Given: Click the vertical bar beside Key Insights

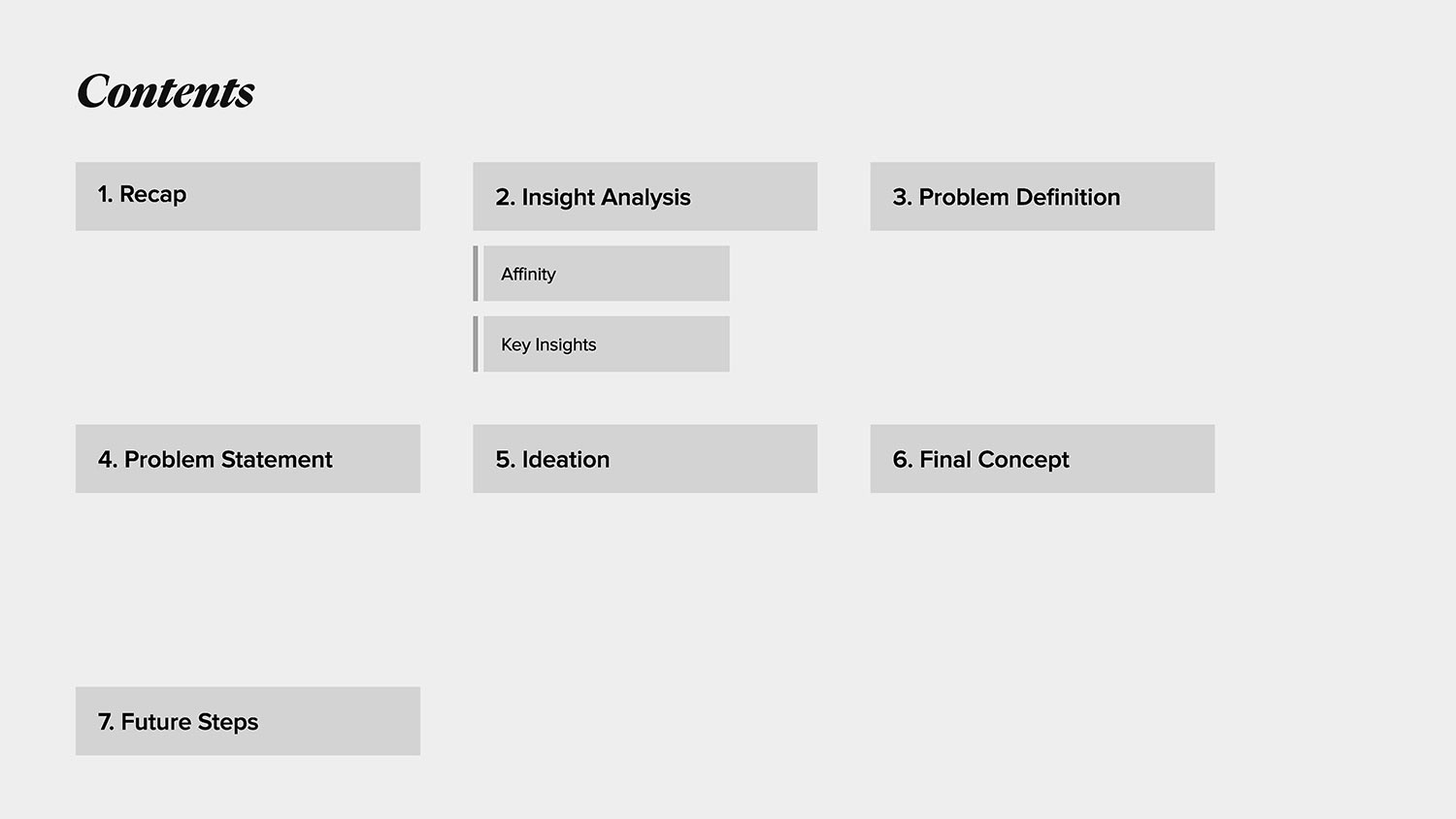Looking at the screenshot, I should [x=476, y=344].
